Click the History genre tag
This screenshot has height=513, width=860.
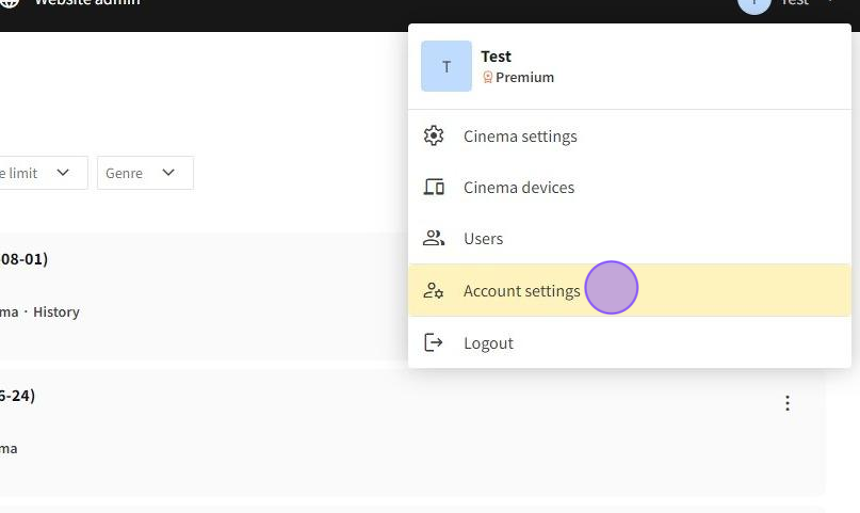click(x=56, y=312)
